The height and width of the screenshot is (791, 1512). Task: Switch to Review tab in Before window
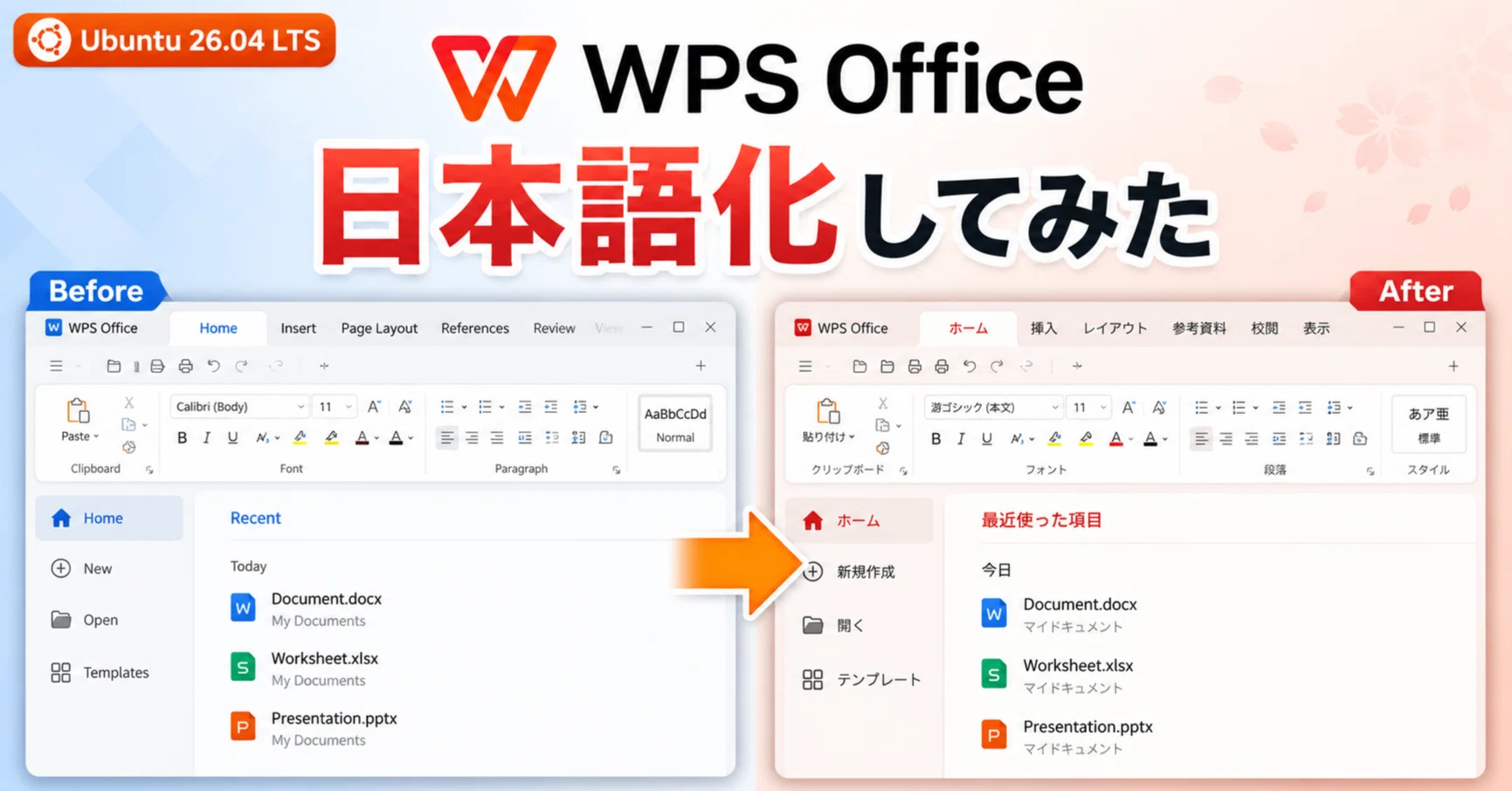pos(554,328)
